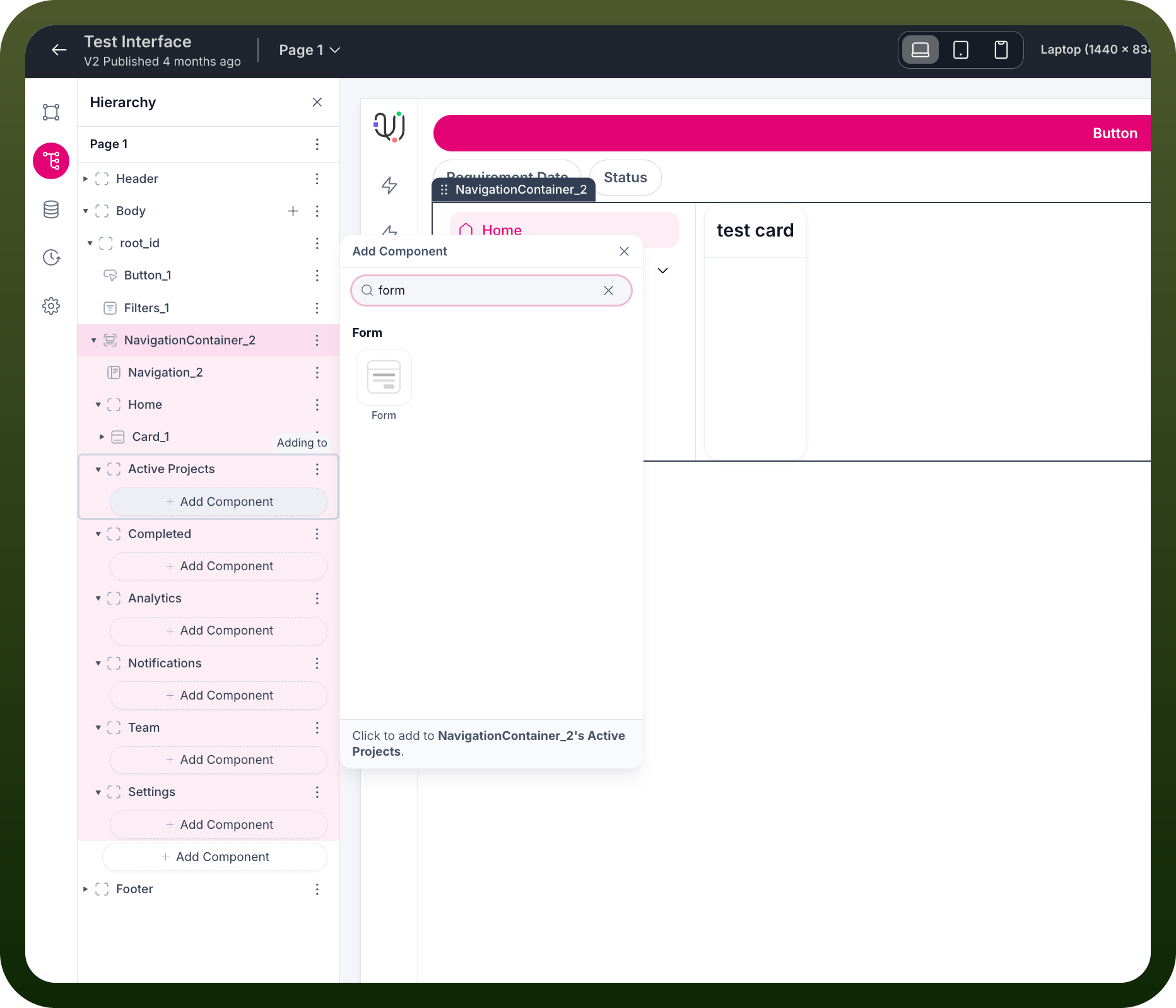Open Active Projects row more options
The image size is (1176, 1008).
pyautogui.click(x=317, y=469)
